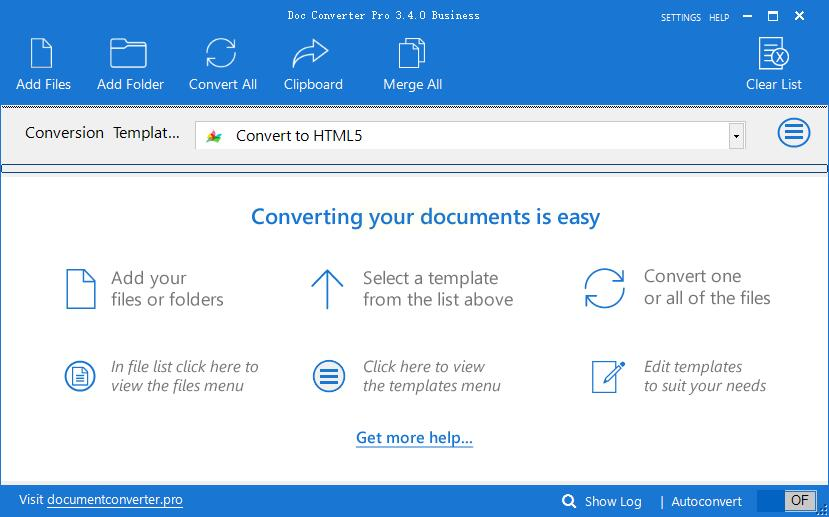This screenshot has width=829, height=517.
Task: Click the templates menu icon in help section
Action: tap(329, 376)
